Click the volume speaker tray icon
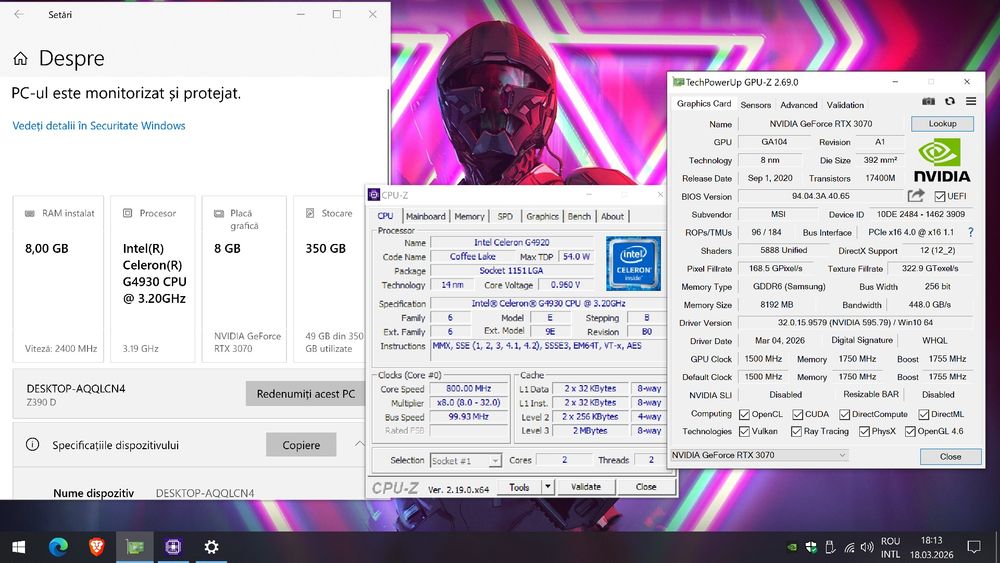Viewport: 1000px width, 563px height. pos(867,547)
